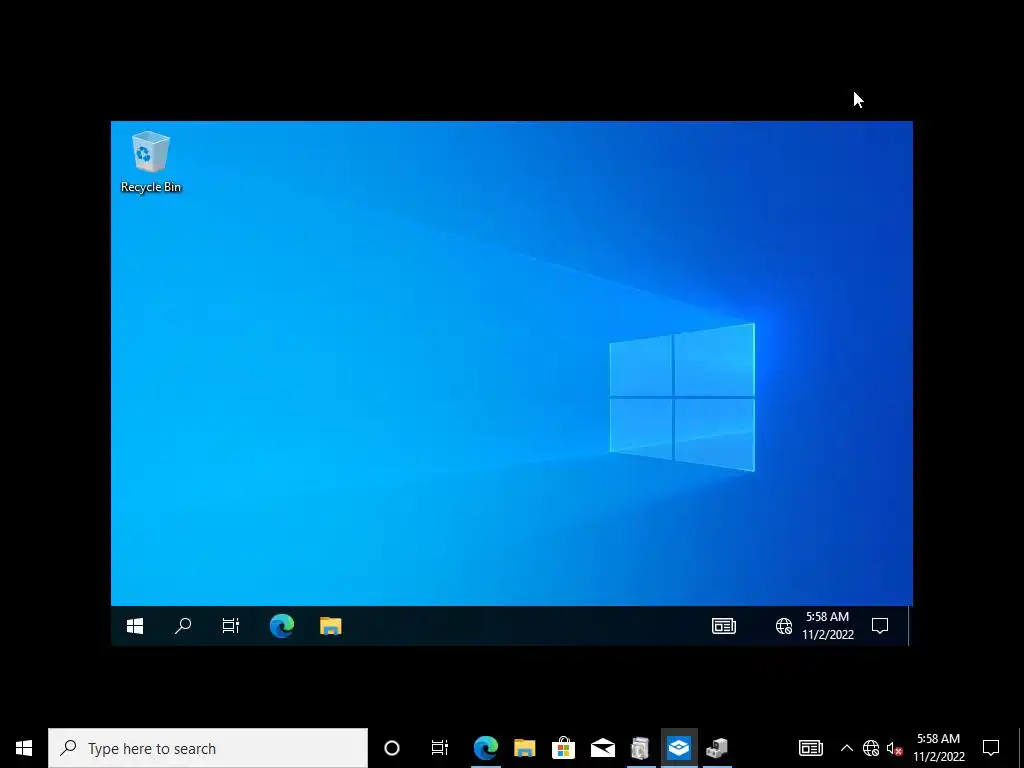Click the host muted speaker volume icon
The height and width of the screenshot is (768, 1024).
(895, 748)
